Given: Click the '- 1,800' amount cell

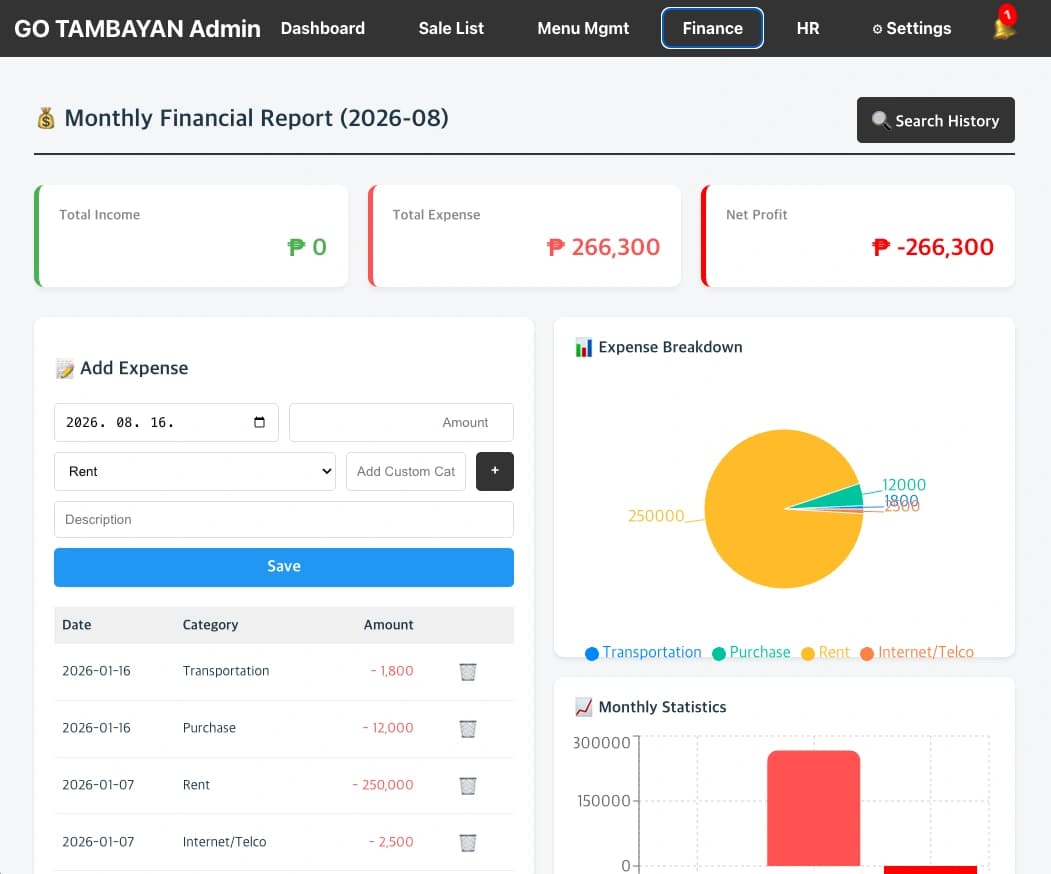Looking at the screenshot, I should pos(391,671).
